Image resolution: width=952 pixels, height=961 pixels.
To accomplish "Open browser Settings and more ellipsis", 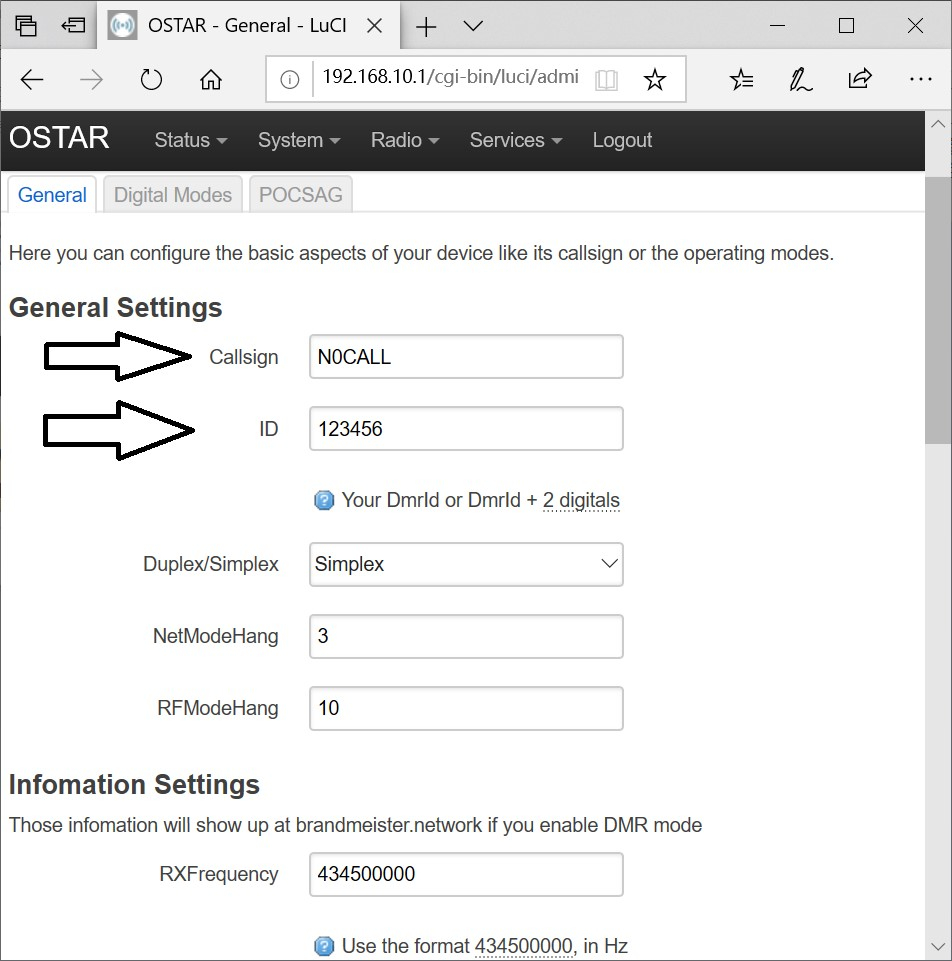I will 920,80.
